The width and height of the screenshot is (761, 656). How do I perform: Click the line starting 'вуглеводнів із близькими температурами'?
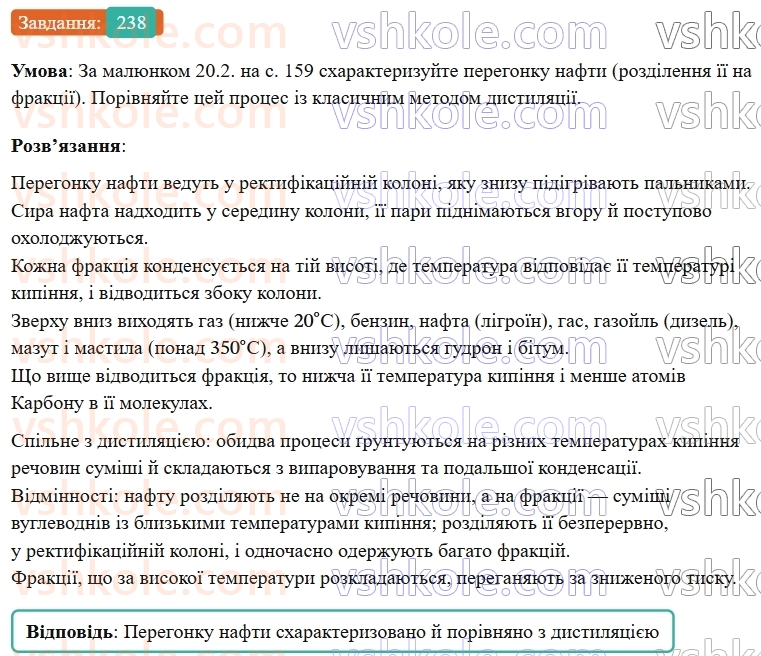click(x=340, y=524)
